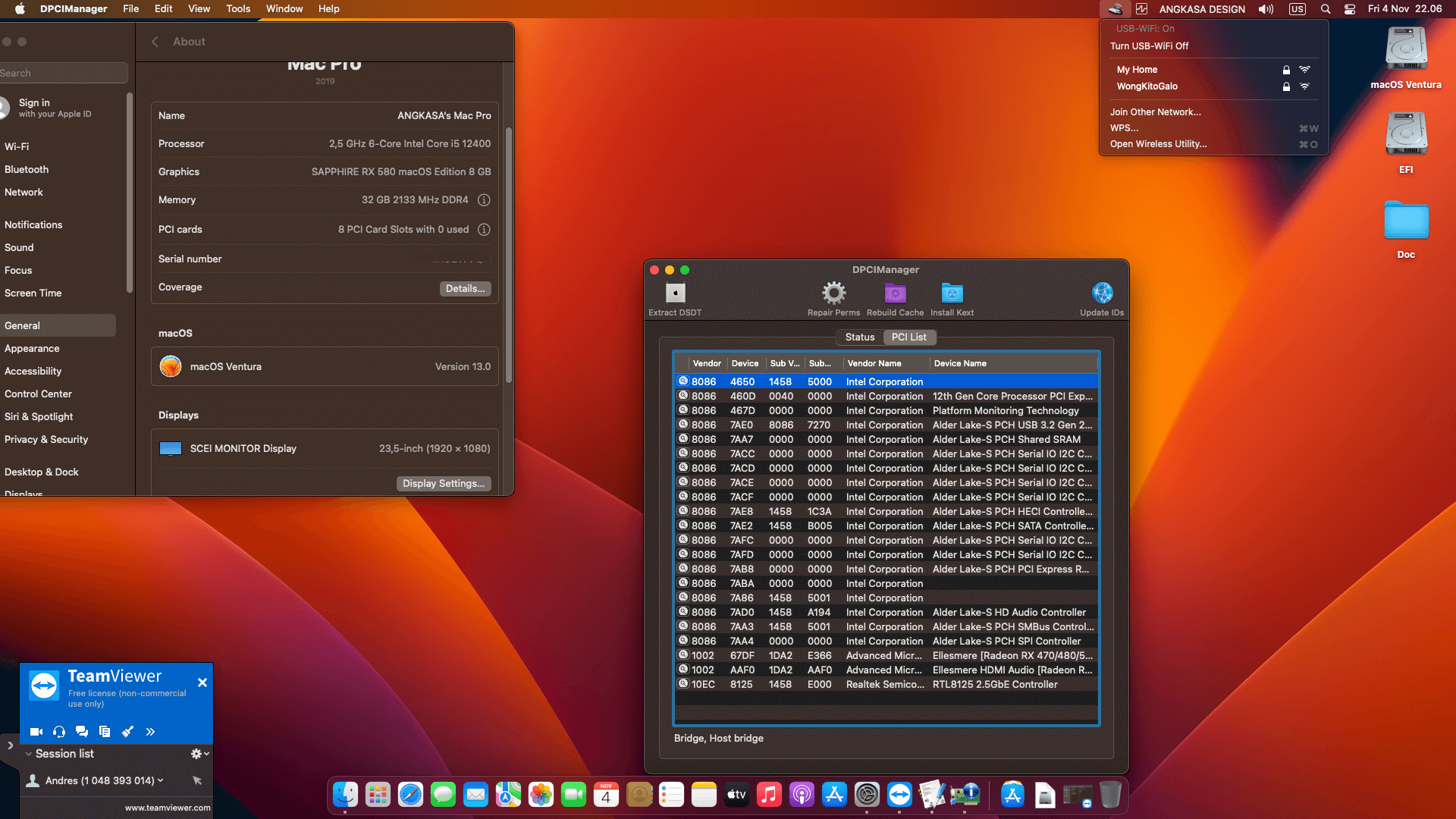This screenshot has height=819, width=1456.
Task: Open Control Center in menu bar
Action: pyautogui.click(x=1350, y=9)
